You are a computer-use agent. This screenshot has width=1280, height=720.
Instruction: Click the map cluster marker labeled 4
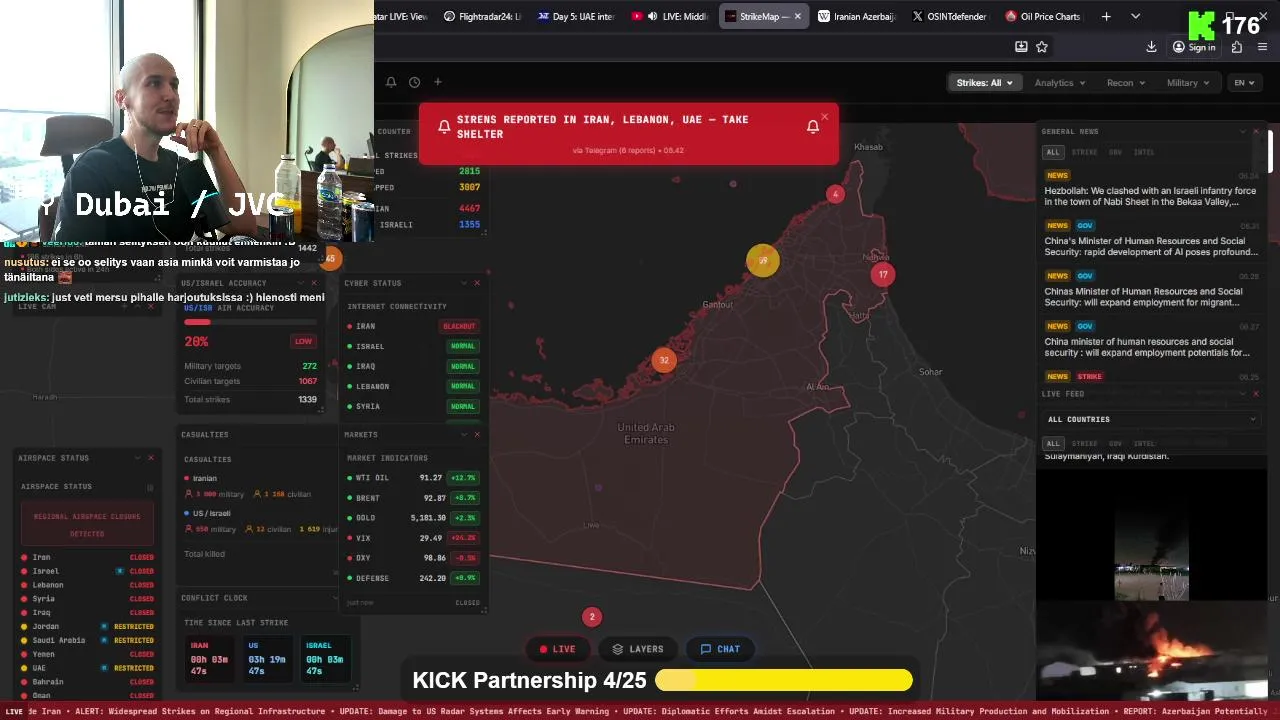(835, 194)
